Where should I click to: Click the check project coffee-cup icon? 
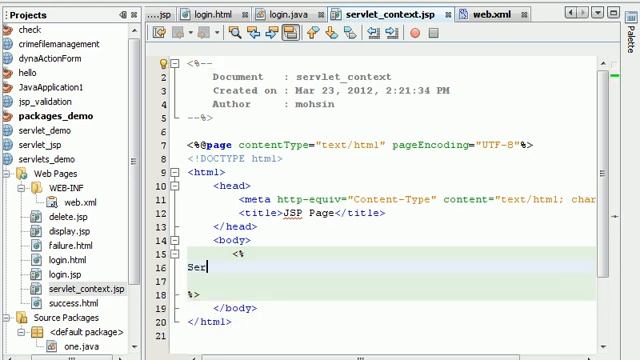coord(7,30)
